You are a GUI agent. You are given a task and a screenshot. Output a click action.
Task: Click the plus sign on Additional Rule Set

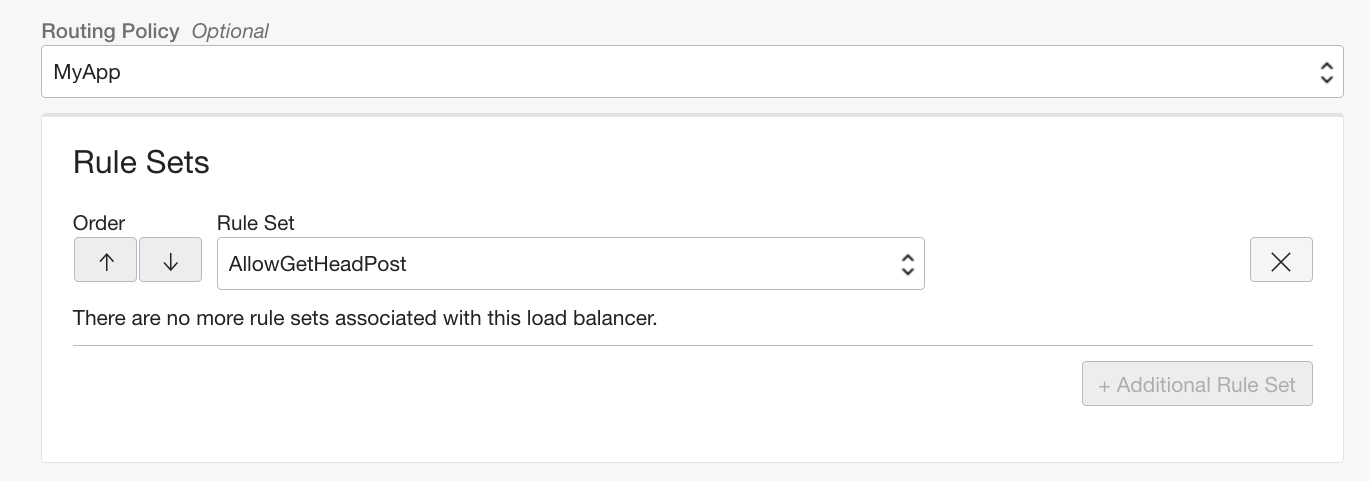[x=1104, y=385]
